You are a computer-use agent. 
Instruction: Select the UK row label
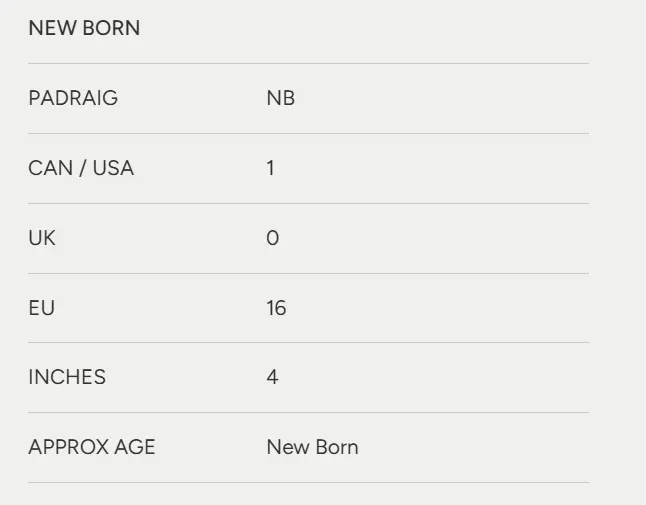(x=42, y=238)
